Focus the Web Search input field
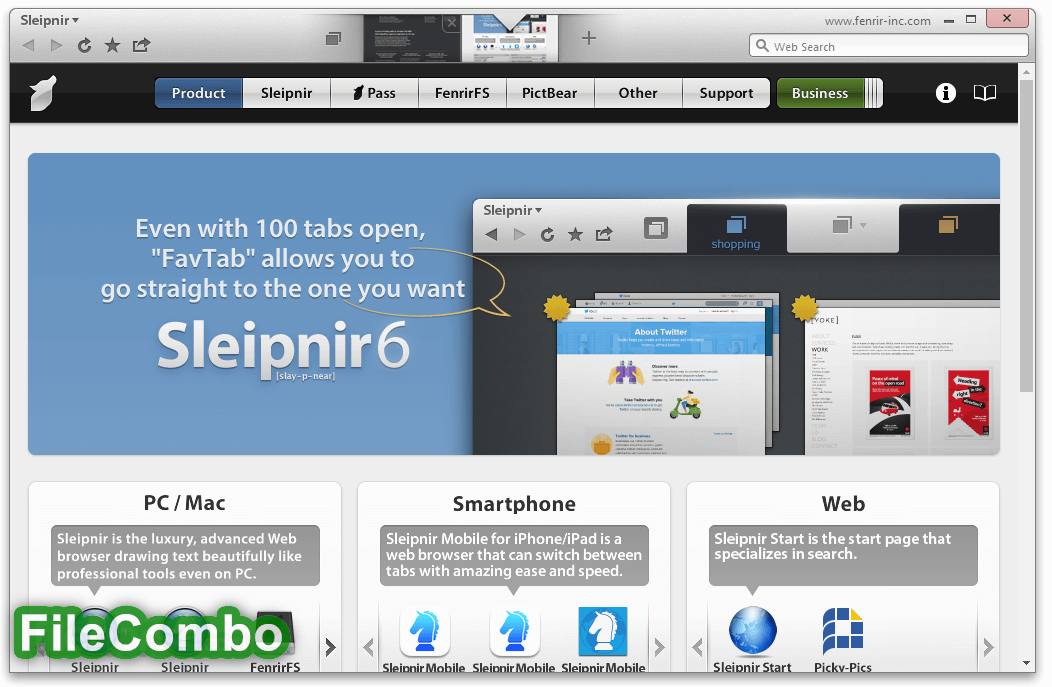 (888, 46)
